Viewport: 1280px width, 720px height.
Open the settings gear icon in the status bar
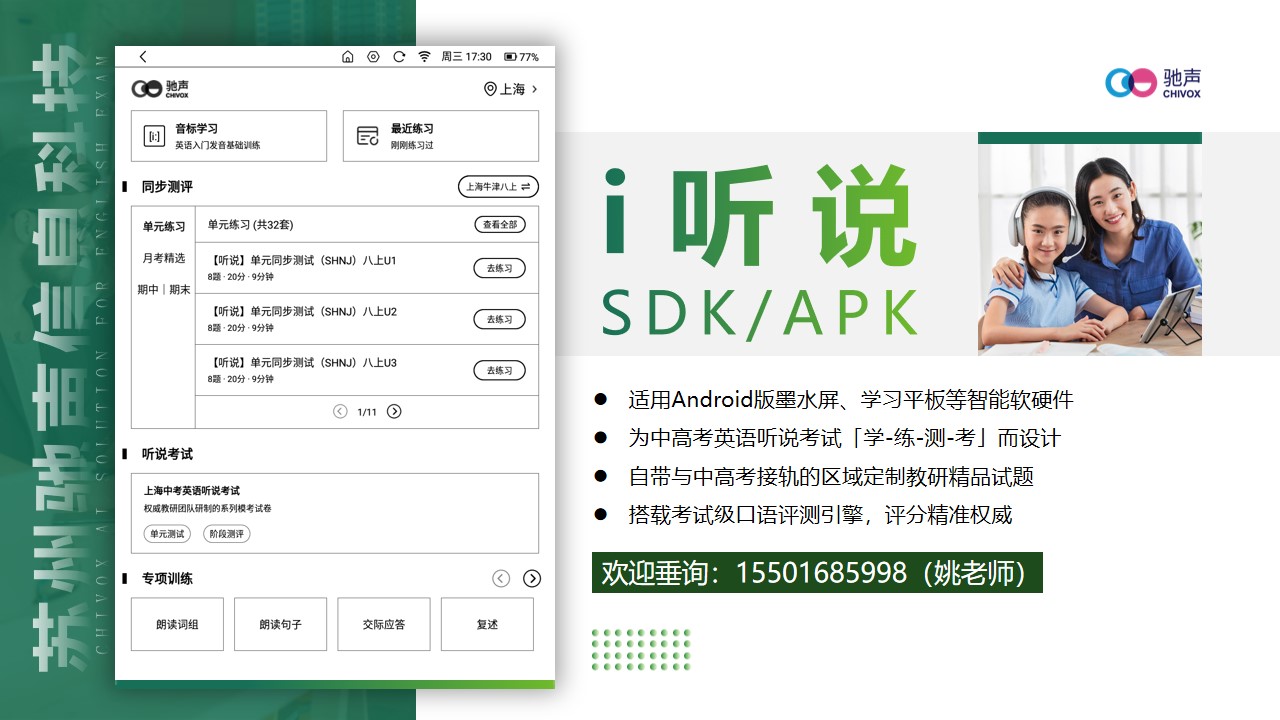373,57
